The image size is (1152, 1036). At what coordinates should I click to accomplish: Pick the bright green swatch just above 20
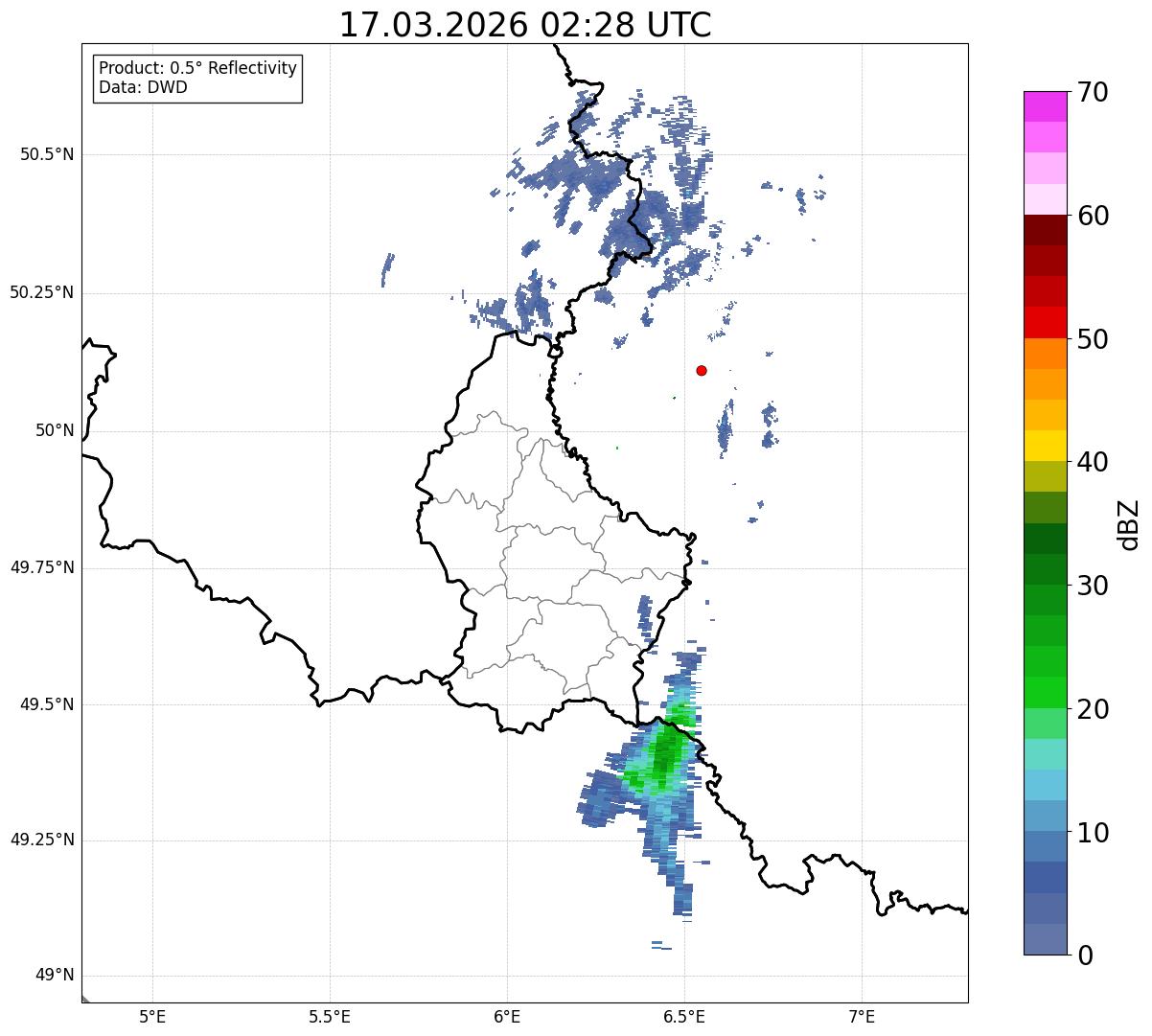pyautogui.click(x=1046, y=693)
